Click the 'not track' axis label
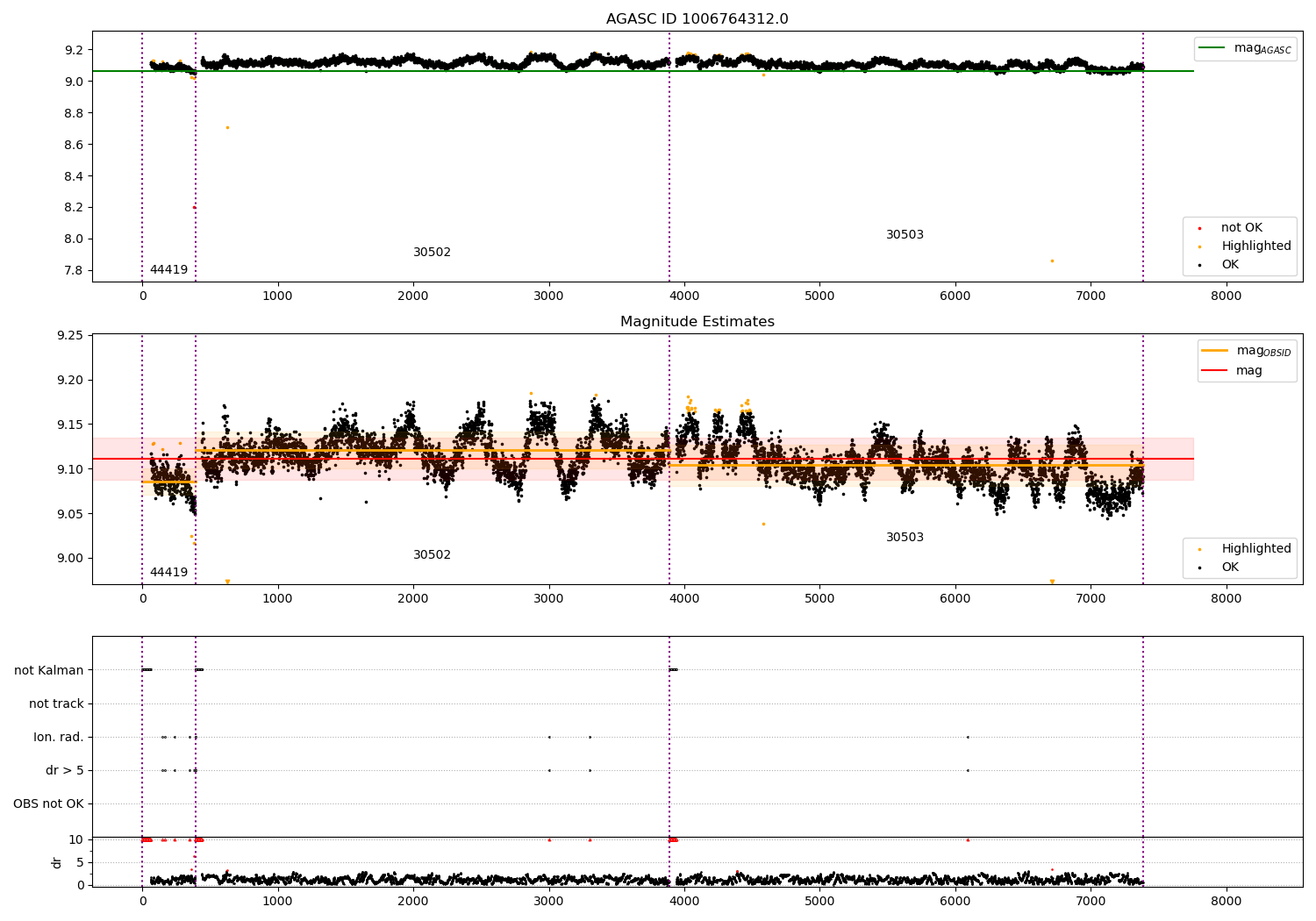The image size is (1316, 921). pyautogui.click(x=56, y=703)
